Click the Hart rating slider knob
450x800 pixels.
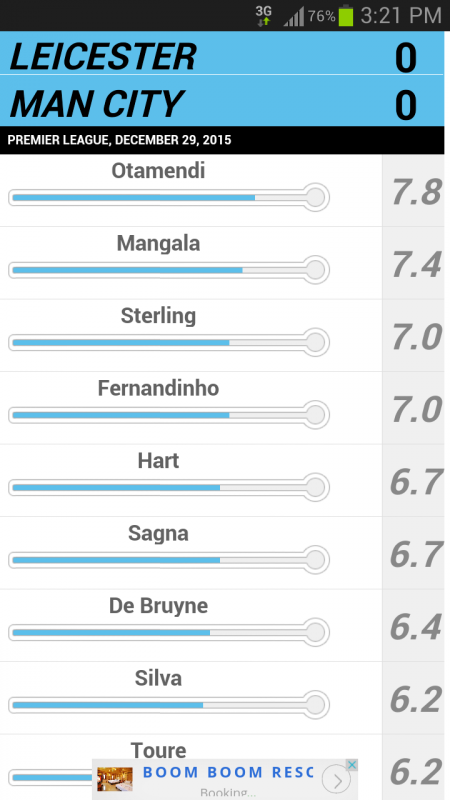(316, 487)
